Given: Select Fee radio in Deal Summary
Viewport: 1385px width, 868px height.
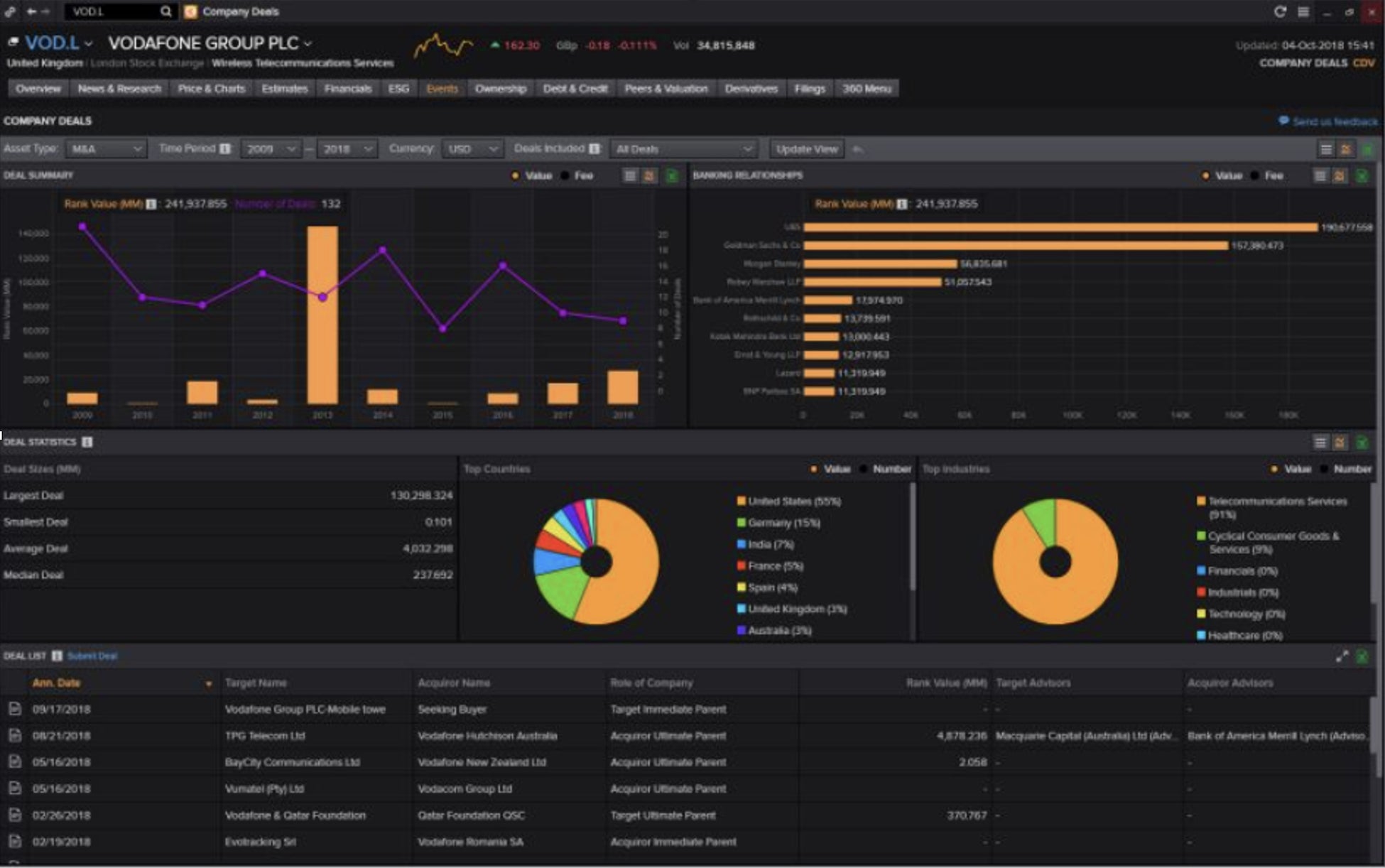Looking at the screenshot, I should (565, 175).
